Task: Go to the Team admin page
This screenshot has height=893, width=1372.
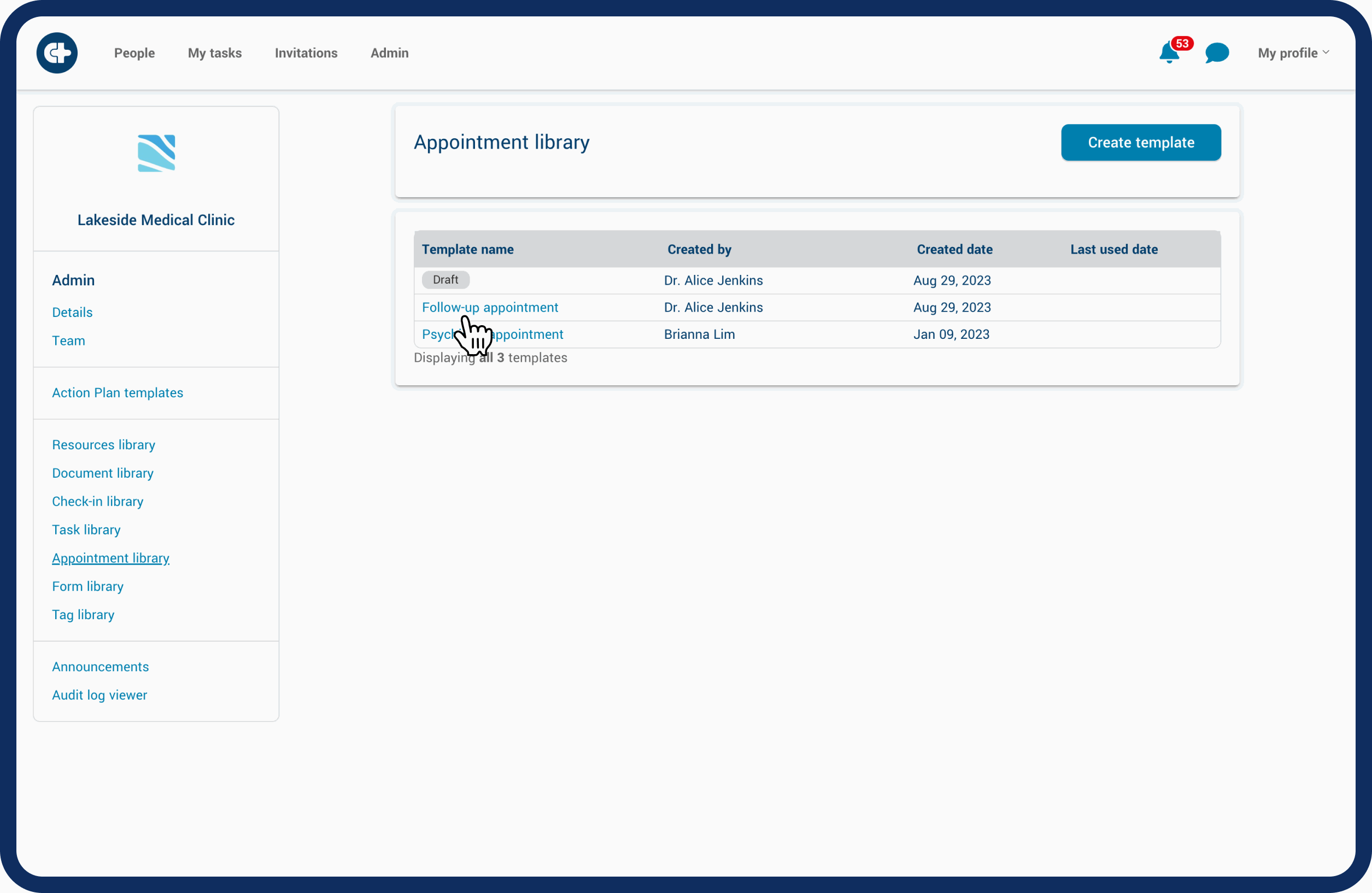Action: [x=69, y=340]
